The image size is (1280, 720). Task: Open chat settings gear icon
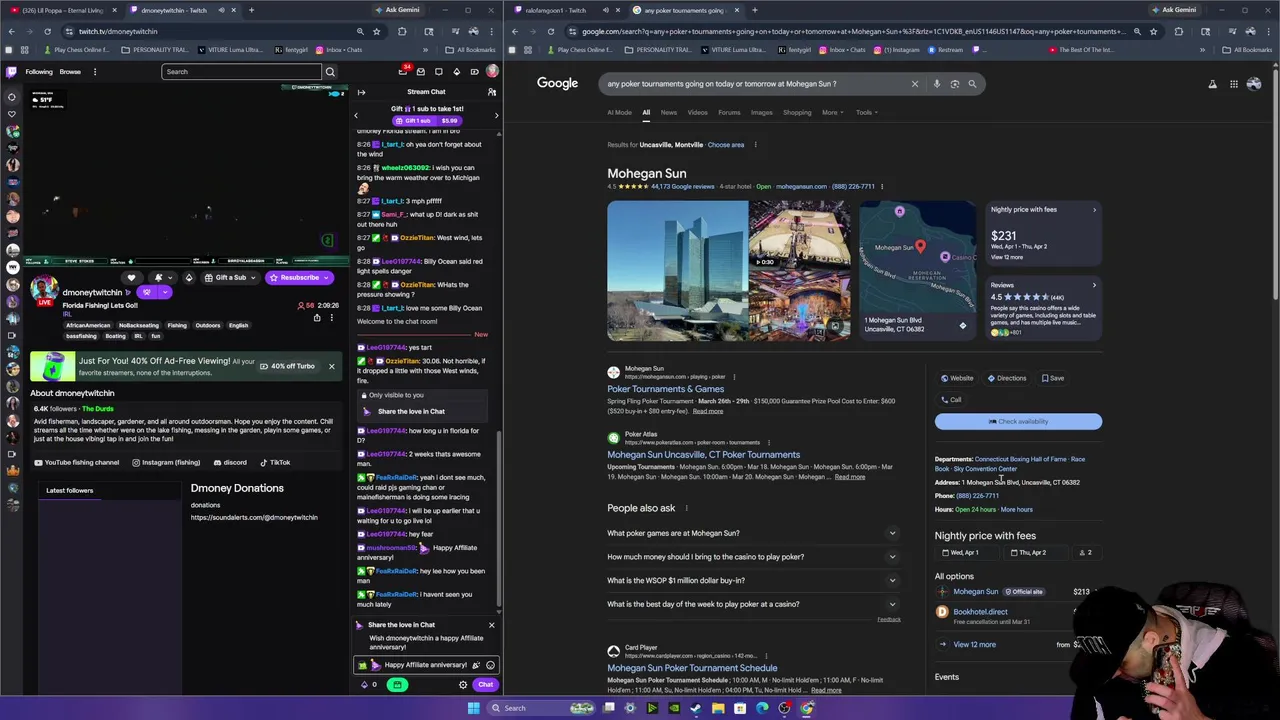[463, 685]
